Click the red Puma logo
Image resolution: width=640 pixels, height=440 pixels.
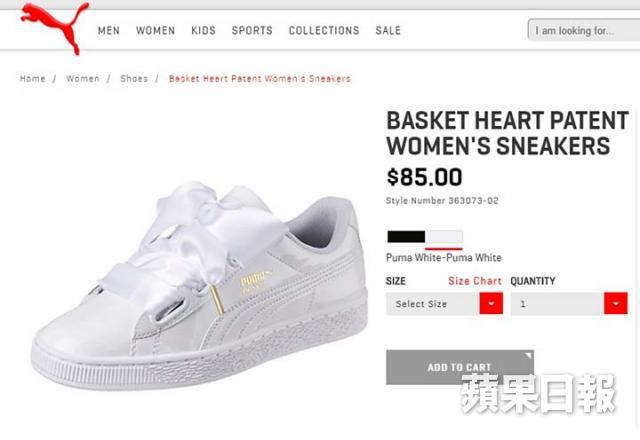coord(54,27)
